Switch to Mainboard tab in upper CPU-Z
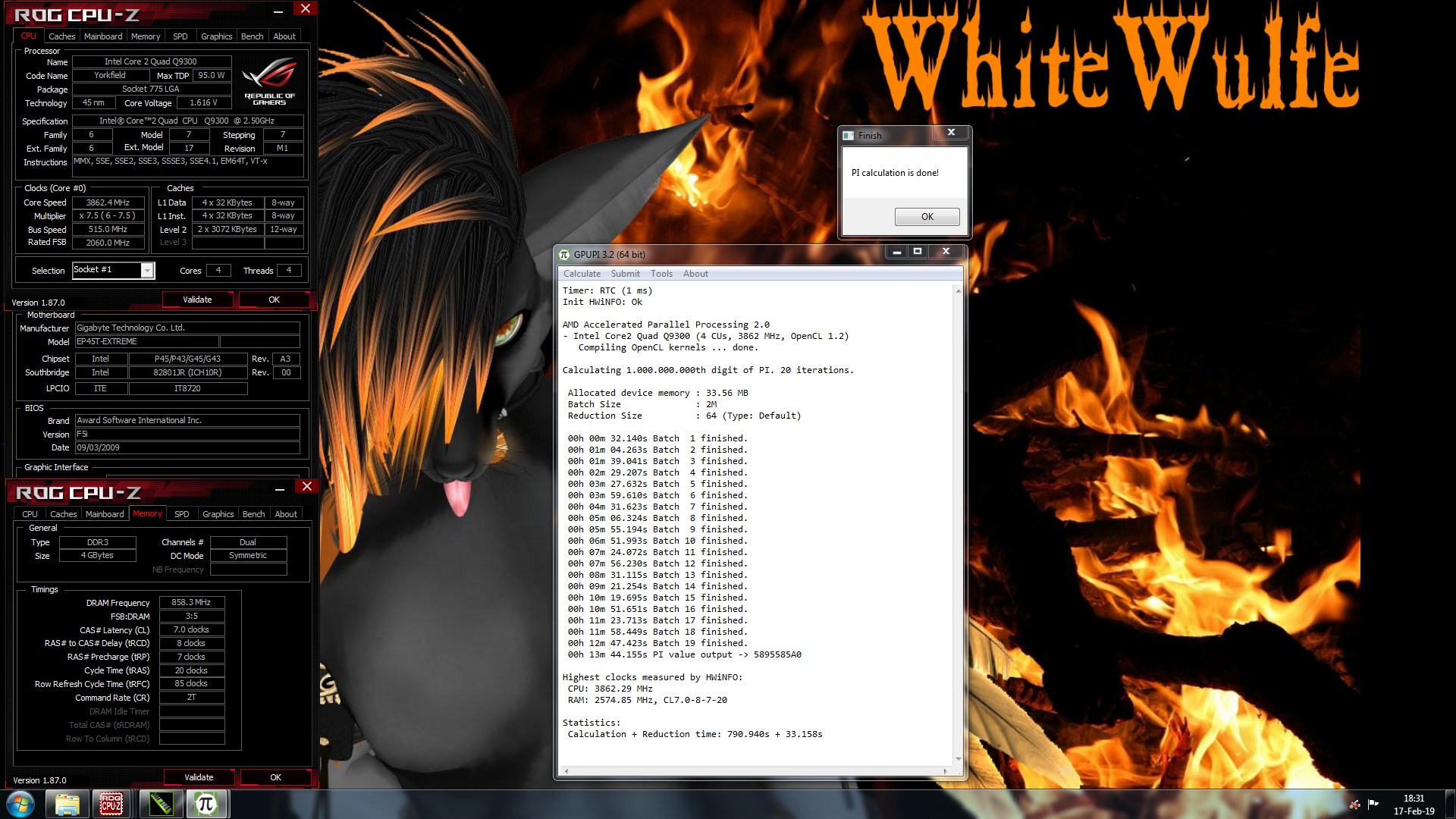This screenshot has width=1456, height=819. [x=103, y=36]
